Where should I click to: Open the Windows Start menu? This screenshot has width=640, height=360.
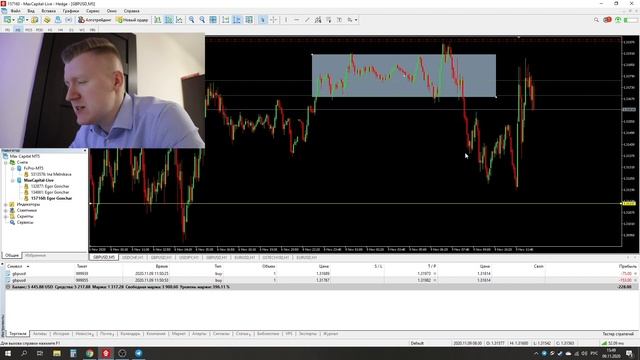pyautogui.click(x=7, y=353)
